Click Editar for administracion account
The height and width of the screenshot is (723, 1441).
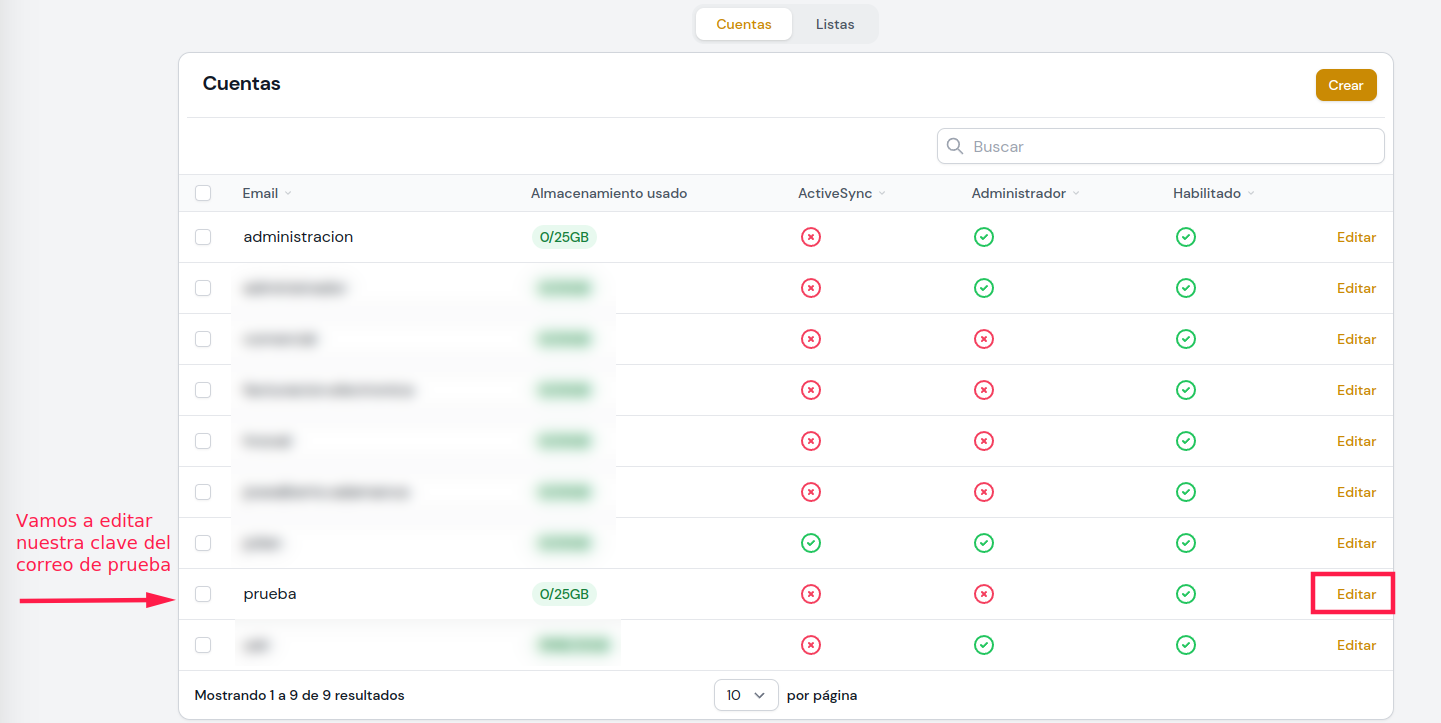tap(1356, 237)
